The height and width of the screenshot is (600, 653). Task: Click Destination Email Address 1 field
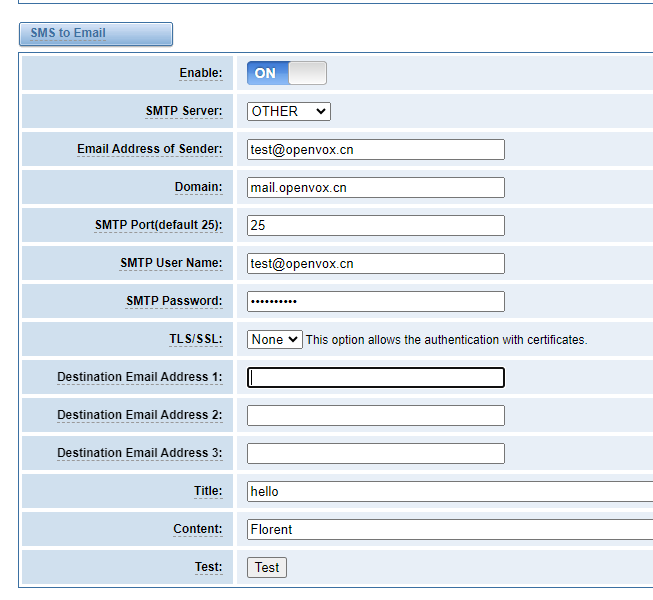[x=376, y=377]
